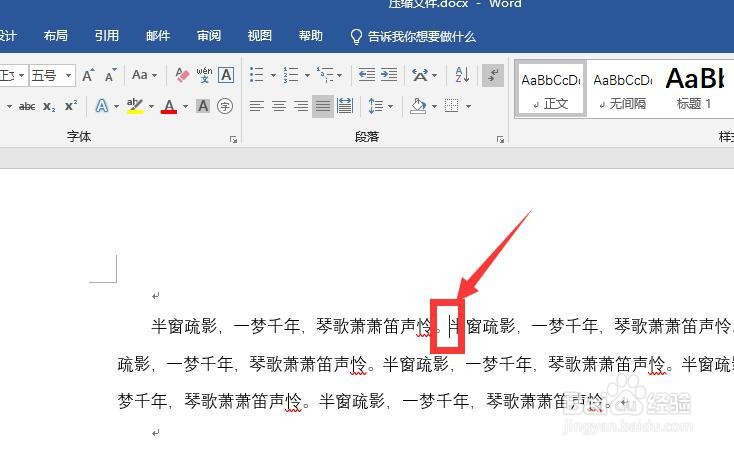Click the Shading paint bucket icon
The height and width of the screenshot is (452, 734).
pos(418,106)
